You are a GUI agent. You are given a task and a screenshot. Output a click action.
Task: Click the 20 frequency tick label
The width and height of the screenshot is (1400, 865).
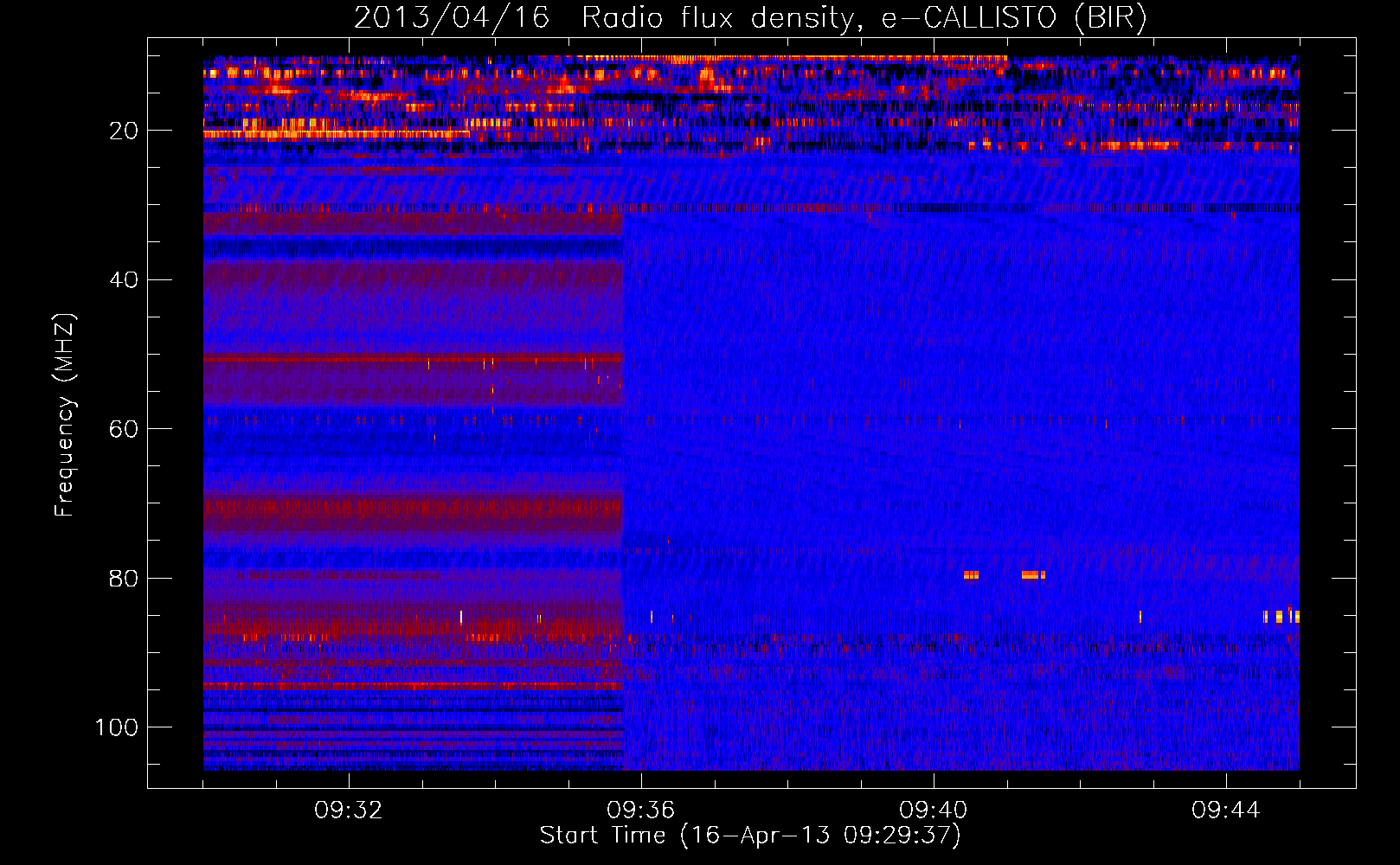pos(124,131)
